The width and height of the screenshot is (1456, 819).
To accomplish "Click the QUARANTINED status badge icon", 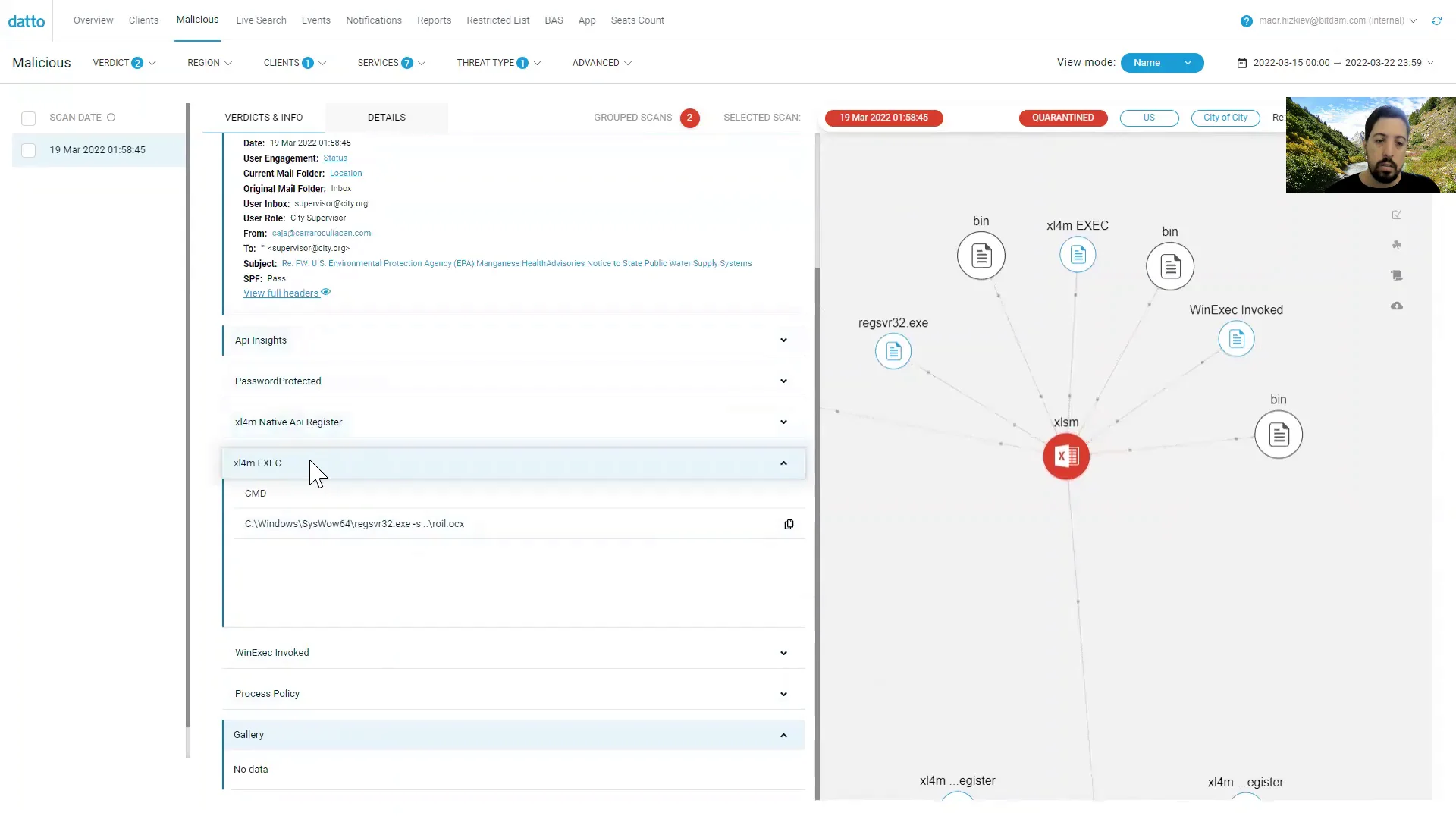I will coord(1063,117).
